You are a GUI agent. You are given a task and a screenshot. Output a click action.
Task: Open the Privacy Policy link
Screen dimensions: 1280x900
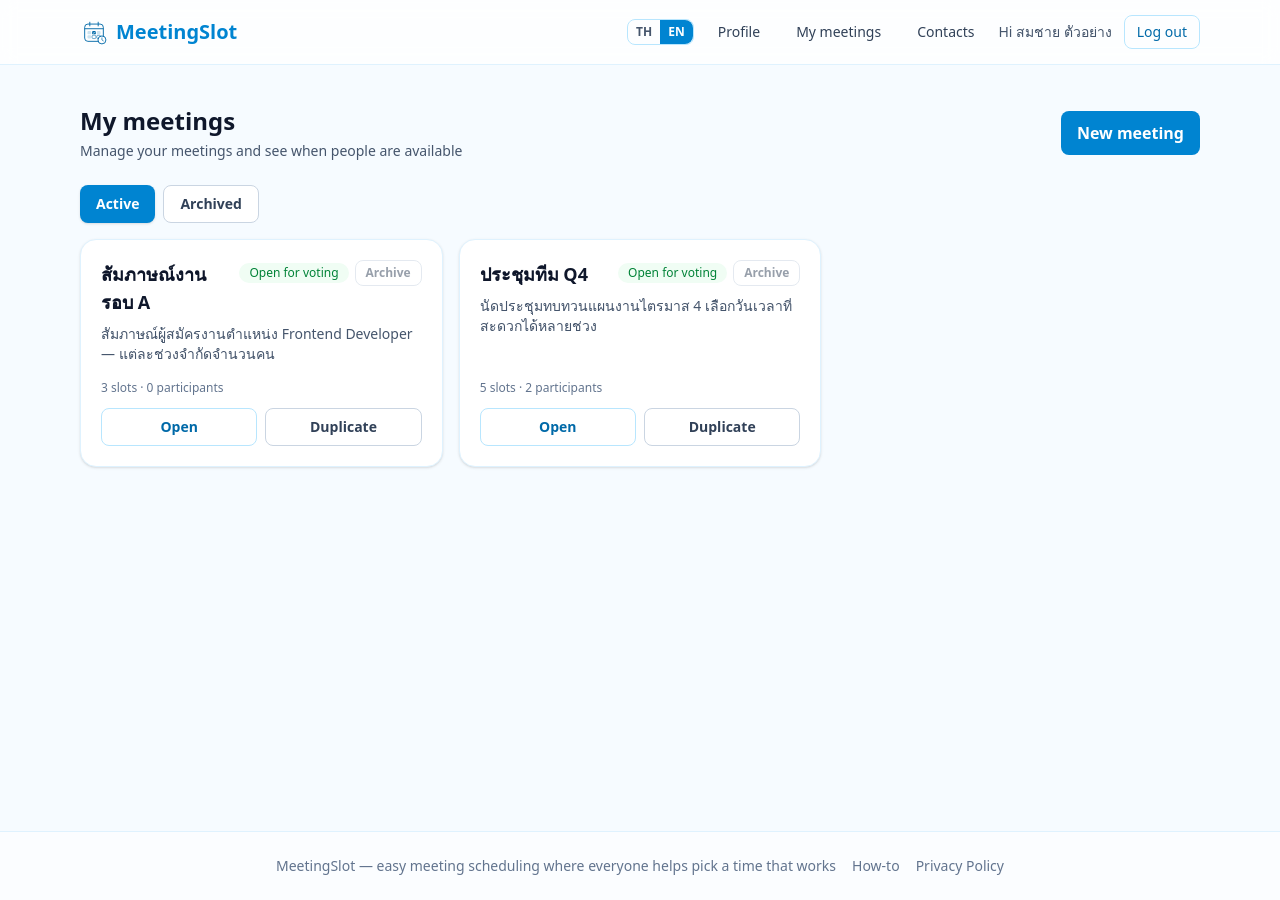[960, 866]
